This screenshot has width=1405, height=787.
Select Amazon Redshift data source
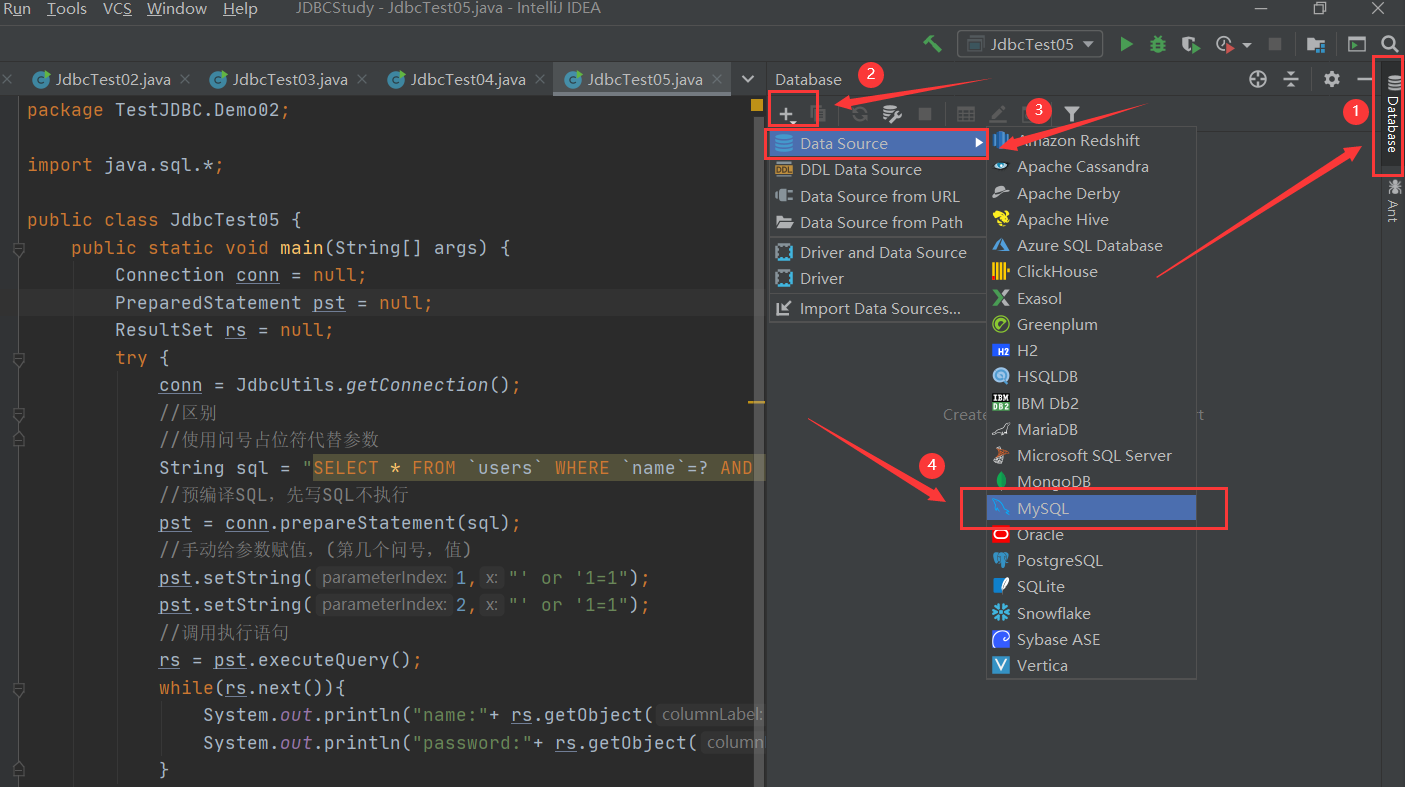[x=1091, y=141]
